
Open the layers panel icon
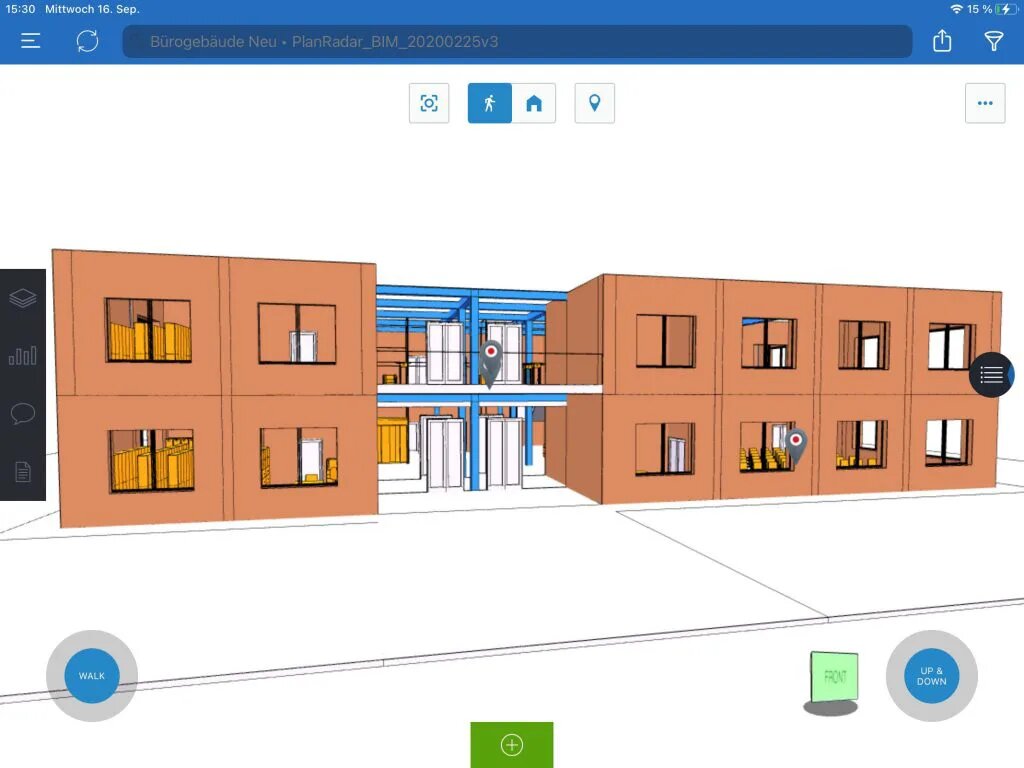pos(23,298)
